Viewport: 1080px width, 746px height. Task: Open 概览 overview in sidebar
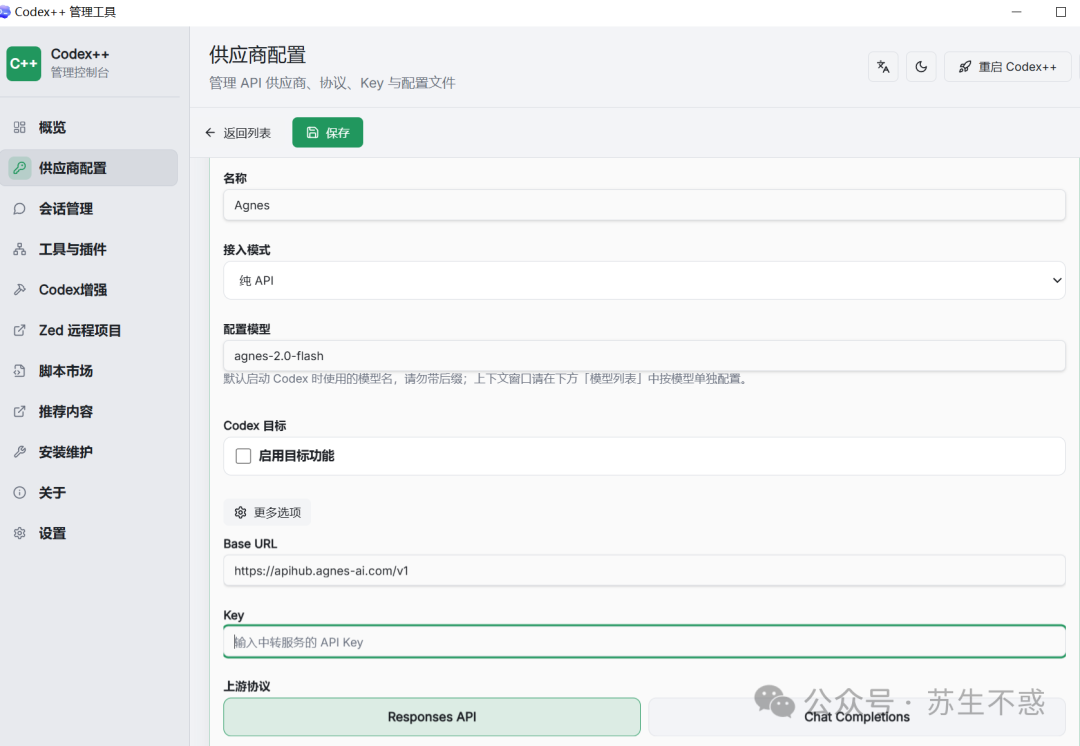pyautogui.click(x=89, y=127)
